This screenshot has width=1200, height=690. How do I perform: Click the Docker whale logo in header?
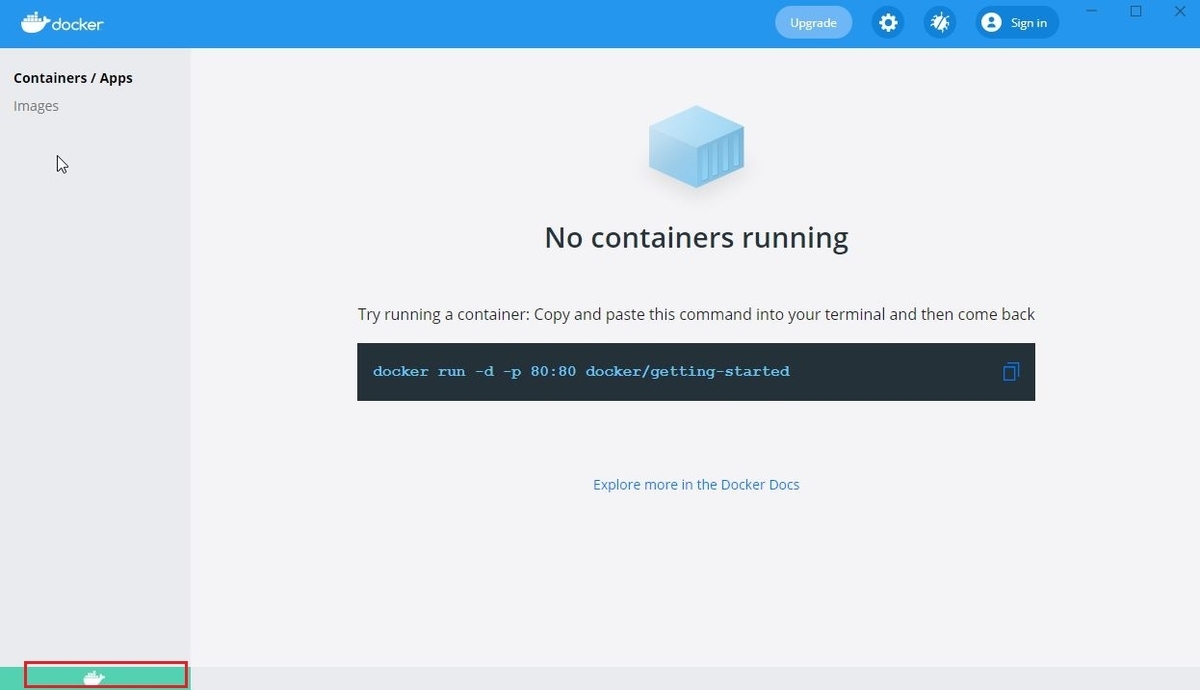(62, 22)
